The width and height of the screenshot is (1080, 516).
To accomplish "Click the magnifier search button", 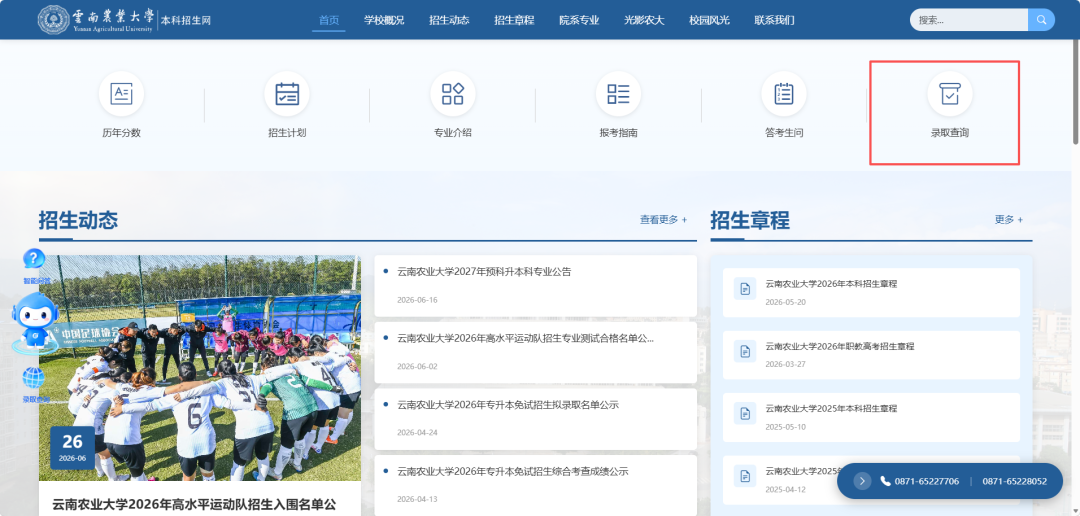I will [x=1041, y=20].
